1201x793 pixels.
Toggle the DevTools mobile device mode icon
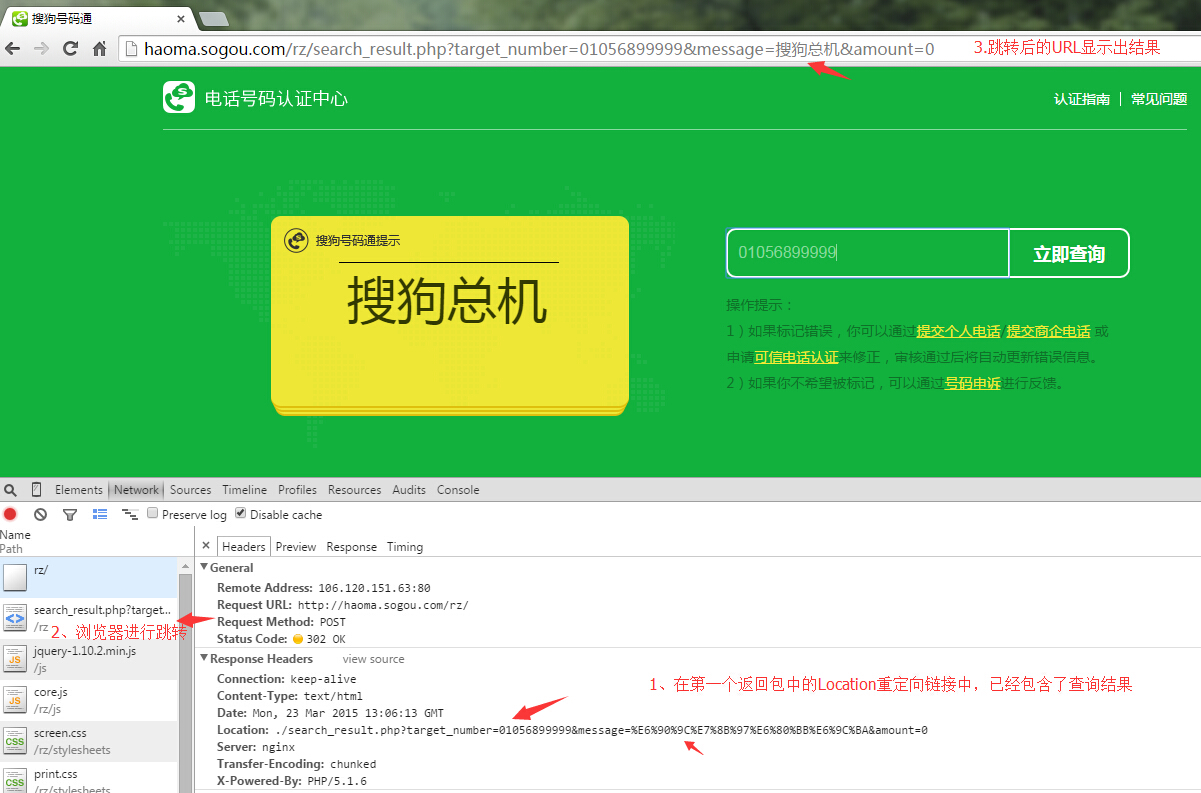point(37,490)
